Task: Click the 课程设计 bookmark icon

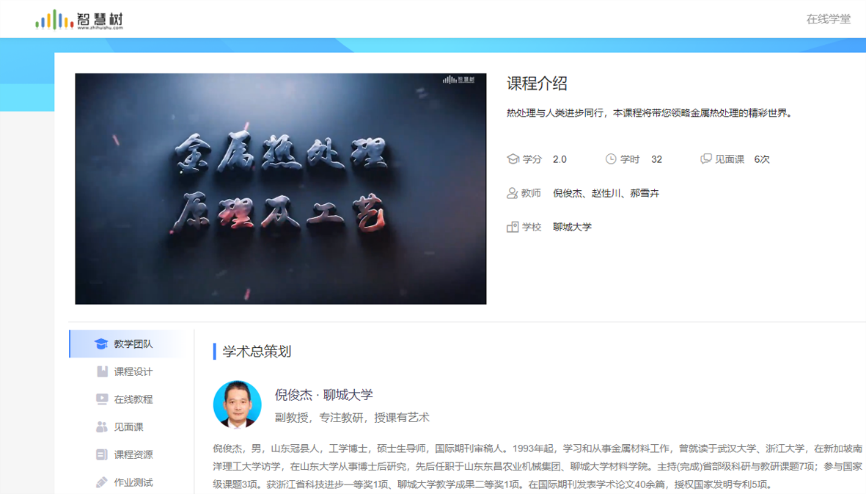Action: tap(102, 371)
